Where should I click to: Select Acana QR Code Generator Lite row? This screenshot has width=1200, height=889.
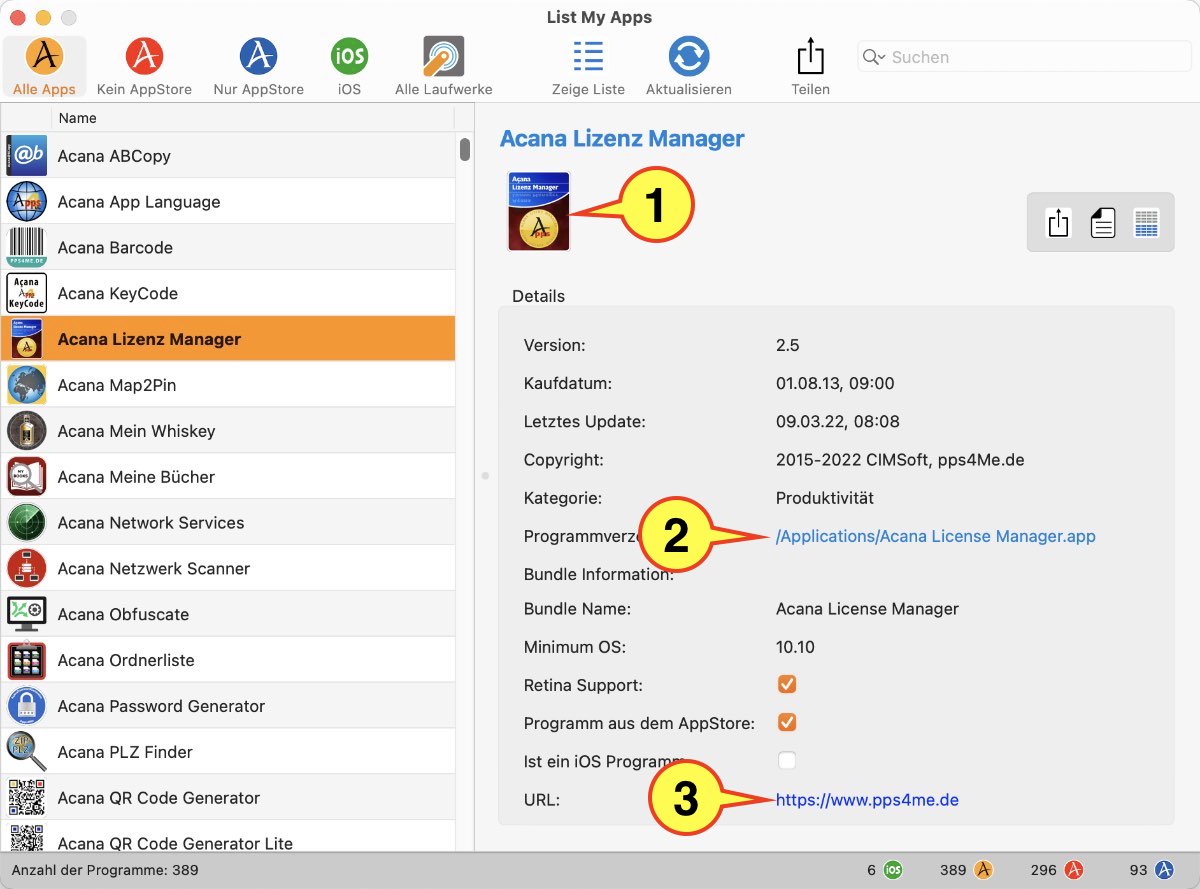[x=175, y=844]
